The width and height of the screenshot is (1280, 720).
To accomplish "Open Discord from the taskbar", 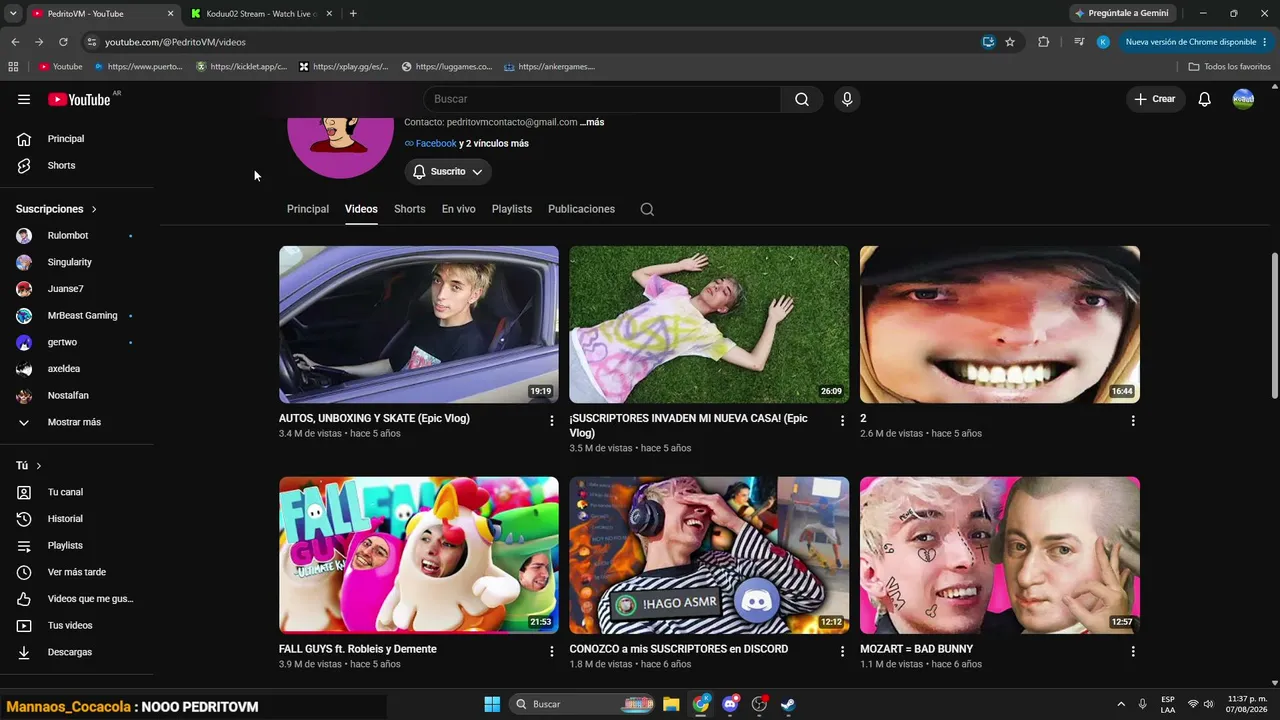I will [x=730, y=704].
